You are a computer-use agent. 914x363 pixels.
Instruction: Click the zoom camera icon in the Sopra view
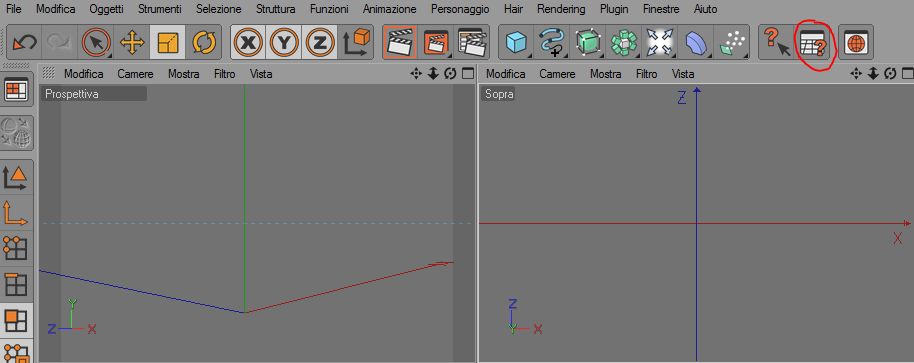(x=873, y=74)
